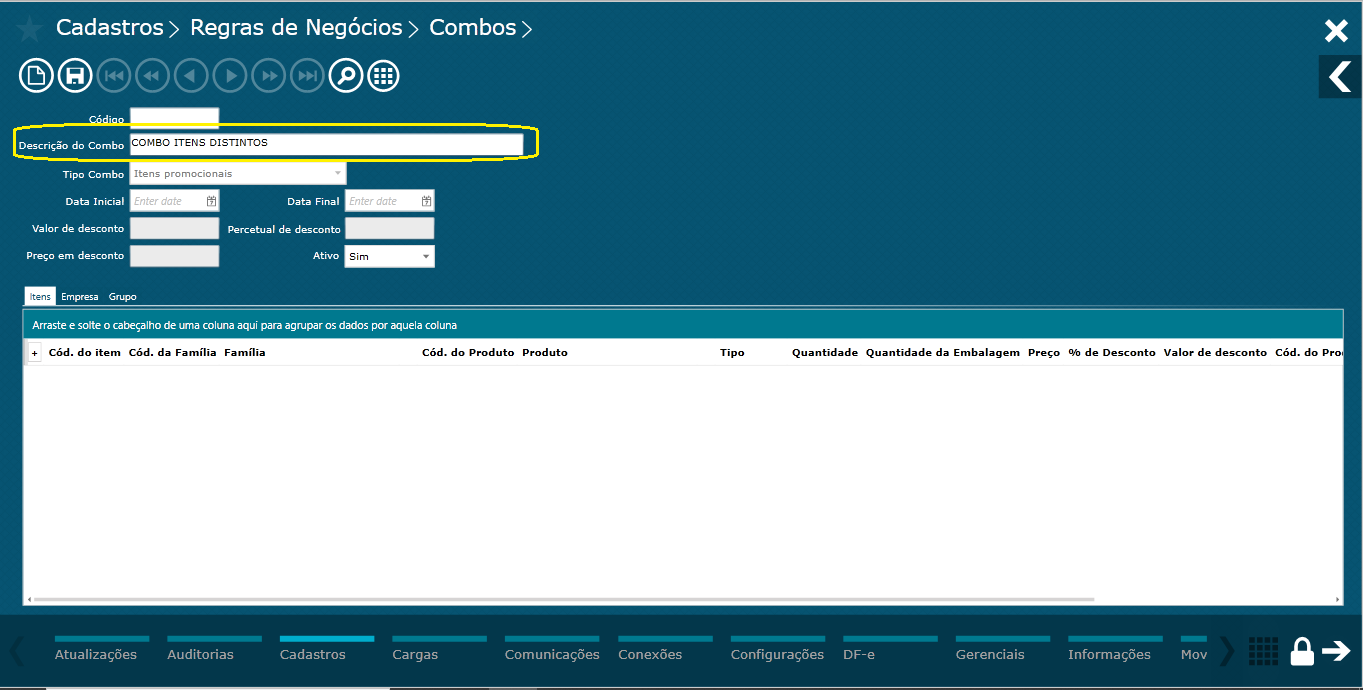This screenshot has width=1363, height=690.
Task: Open the Gerenciais module
Action: click(990, 654)
